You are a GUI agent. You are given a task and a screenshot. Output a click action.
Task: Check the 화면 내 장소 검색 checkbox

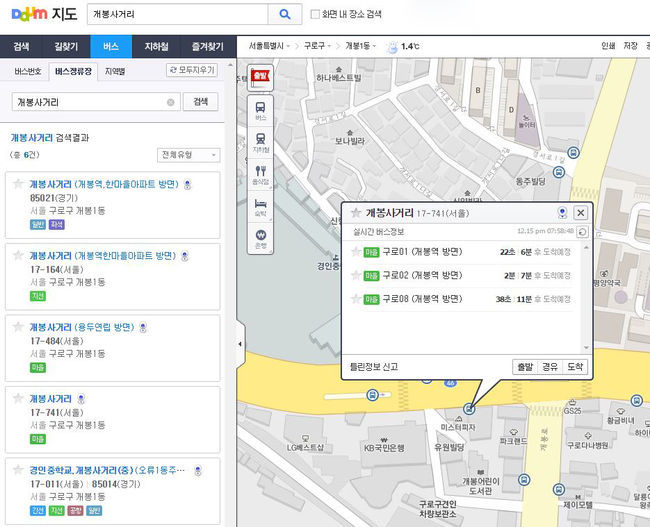click(316, 14)
